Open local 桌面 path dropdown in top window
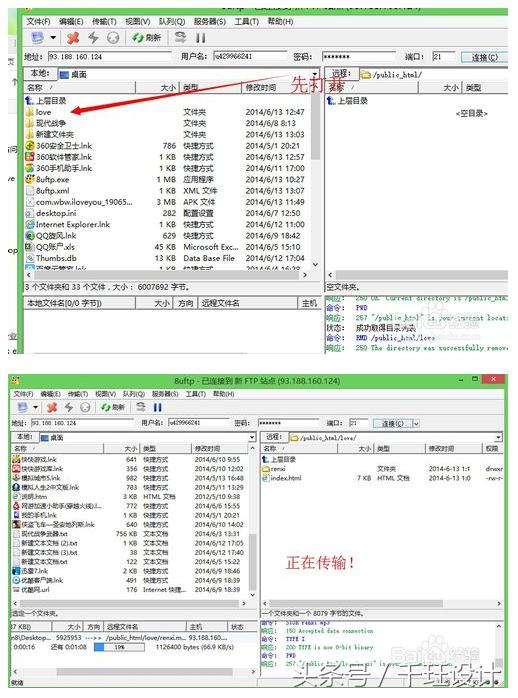 [x=315, y=74]
